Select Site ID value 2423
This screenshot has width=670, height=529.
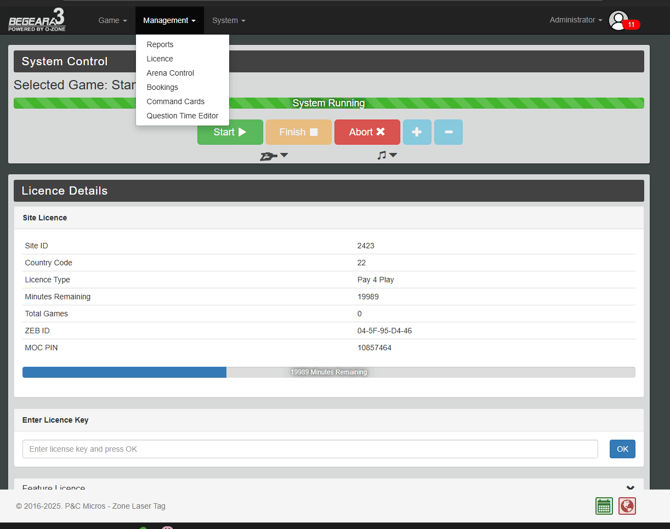tap(366, 246)
